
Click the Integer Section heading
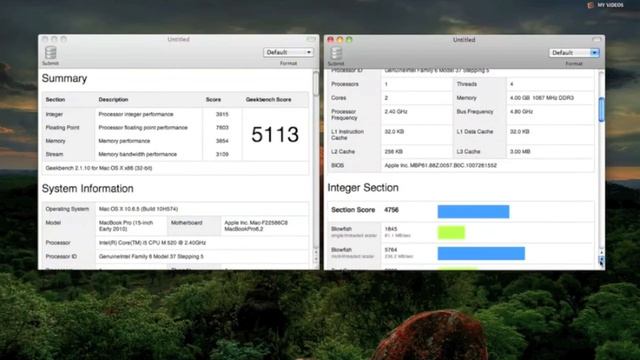tap(363, 188)
